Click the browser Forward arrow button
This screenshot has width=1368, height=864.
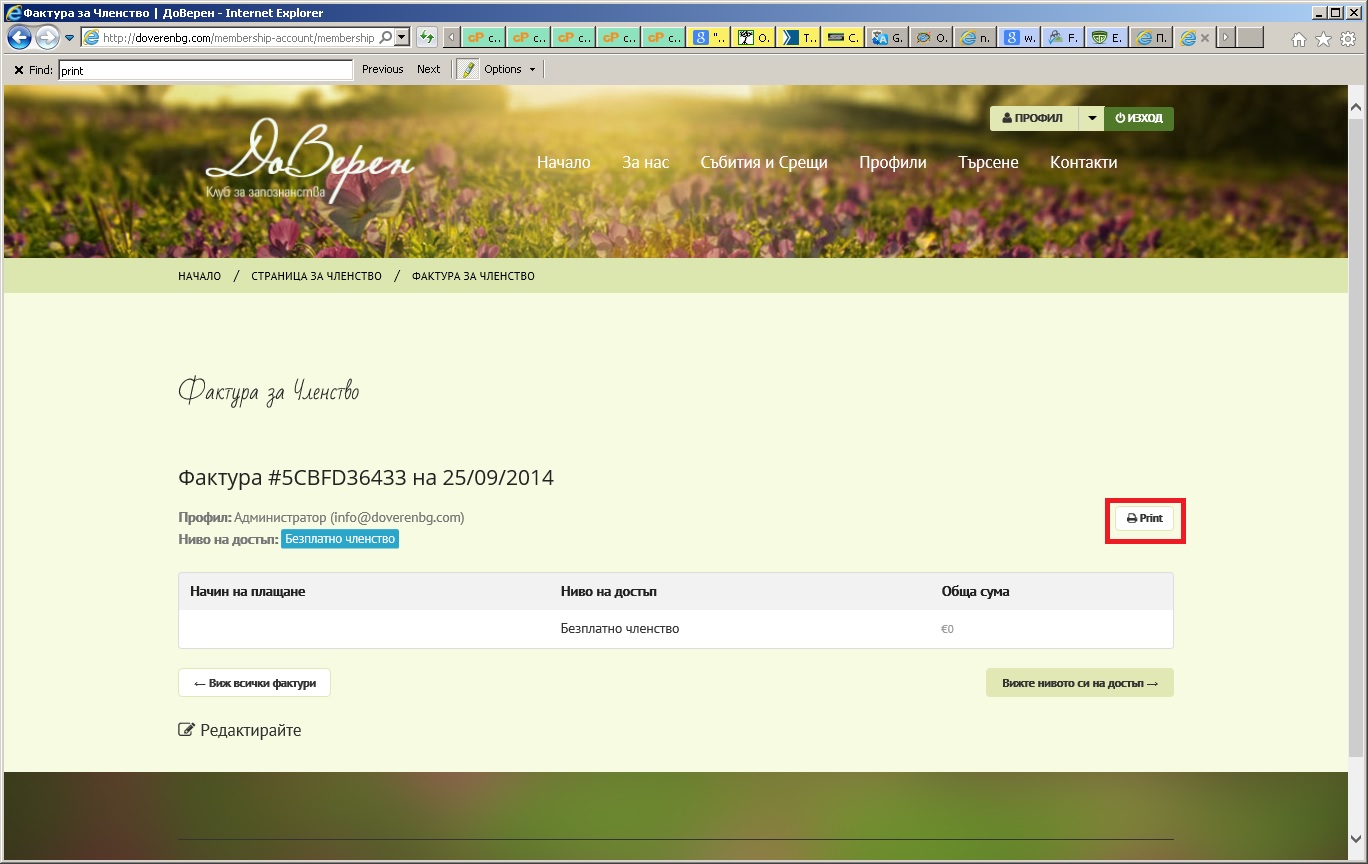[47, 38]
